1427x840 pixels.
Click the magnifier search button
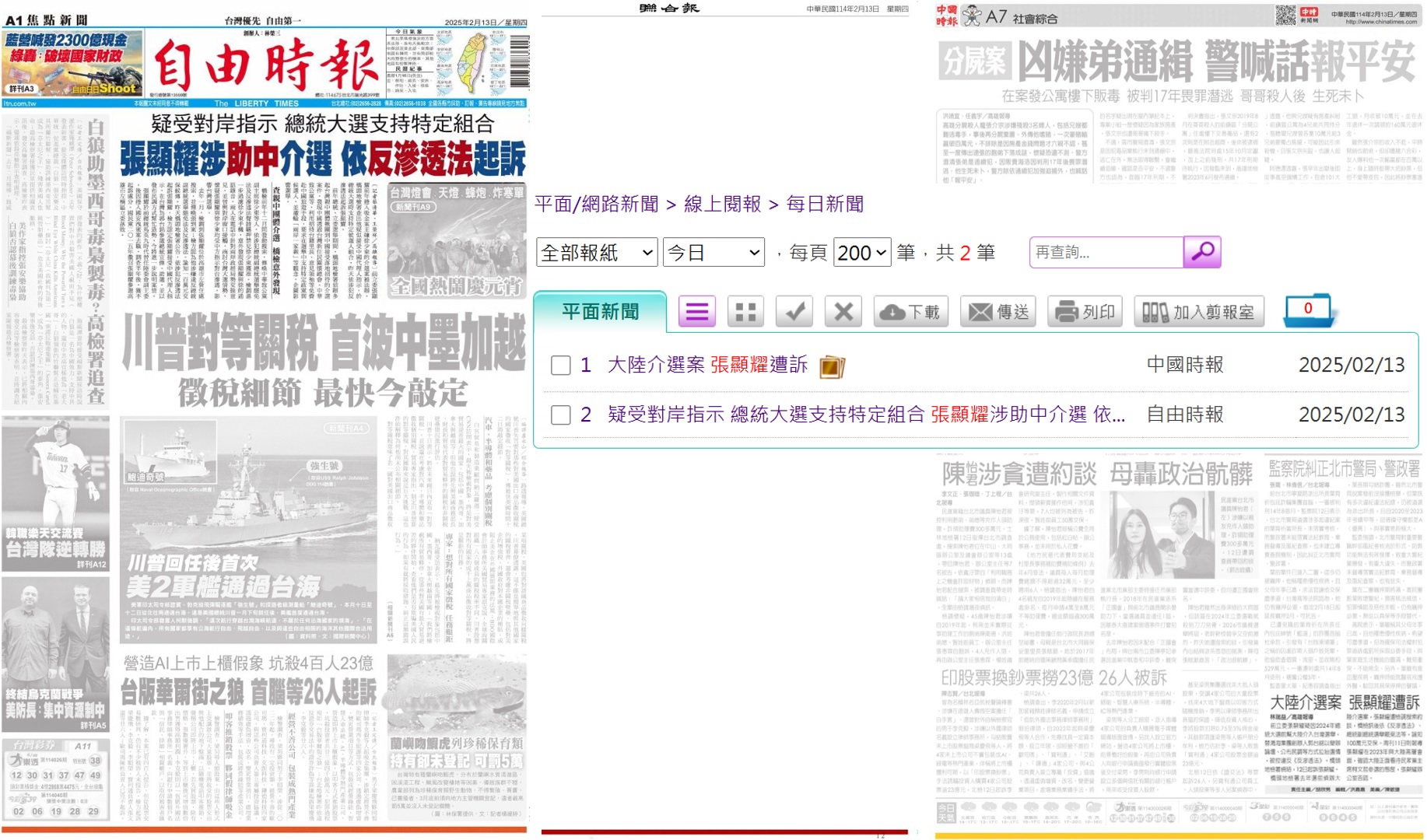[x=1202, y=252]
